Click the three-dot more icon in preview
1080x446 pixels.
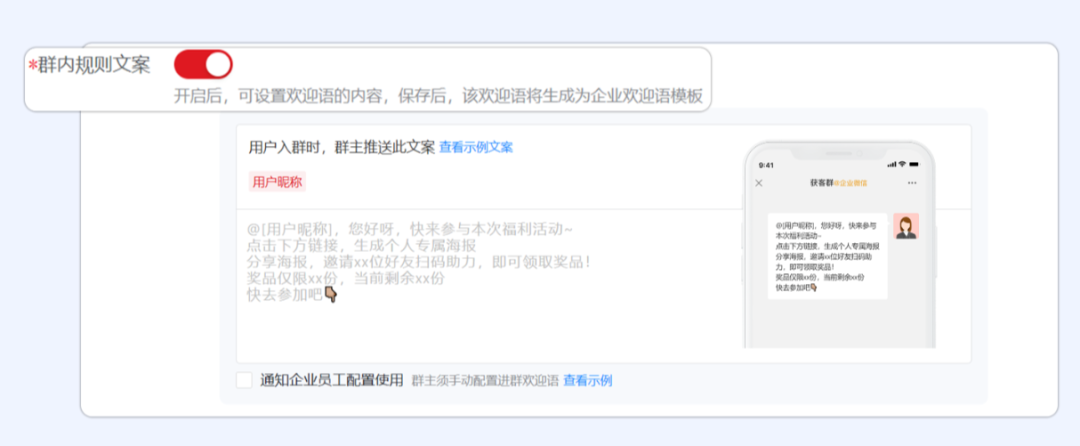coord(911,183)
